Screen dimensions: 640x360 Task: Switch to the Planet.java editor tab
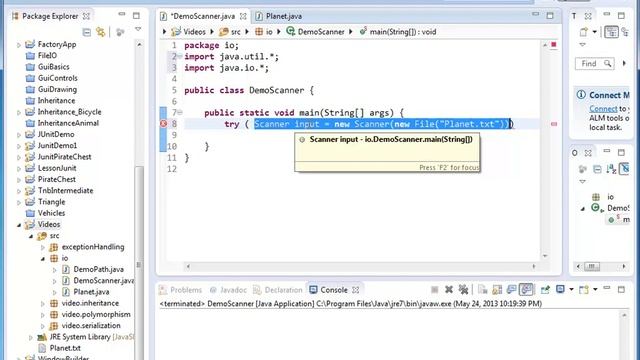pyautogui.click(x=279, y=16)
